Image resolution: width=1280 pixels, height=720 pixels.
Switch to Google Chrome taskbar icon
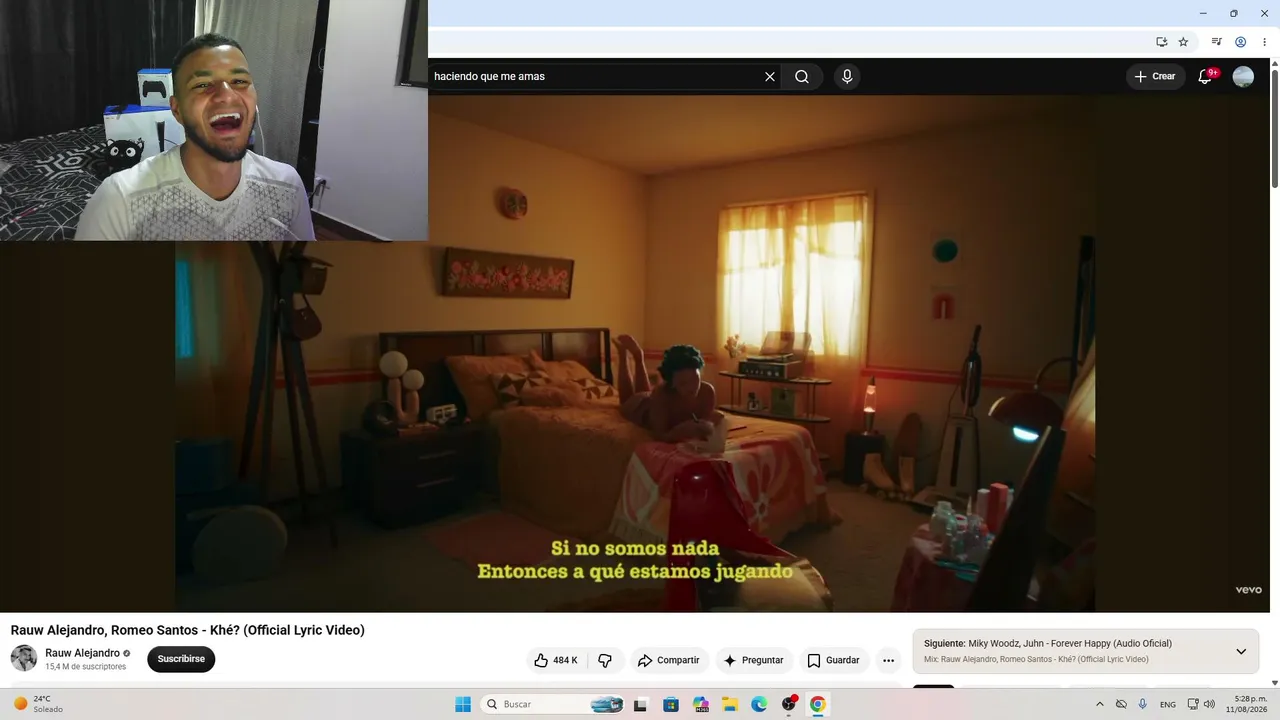tap(818, 704)
